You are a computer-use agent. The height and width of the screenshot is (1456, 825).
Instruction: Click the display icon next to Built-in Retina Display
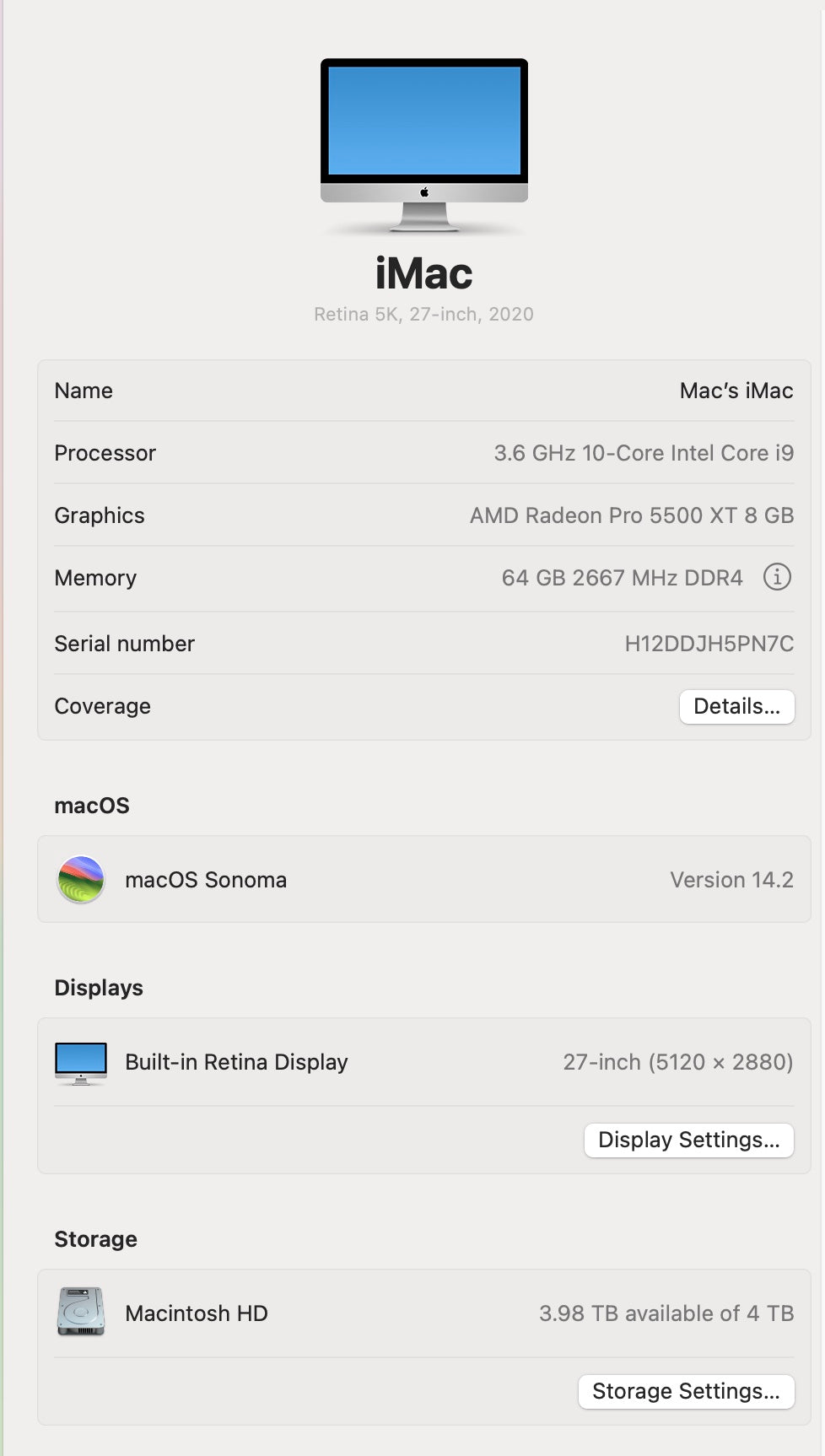coord(80,1061)
